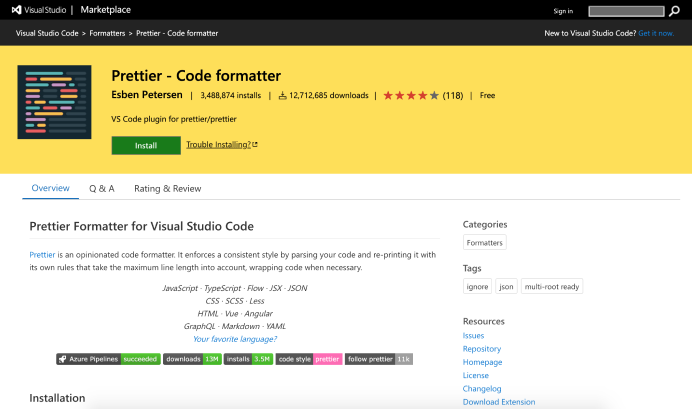Viewport: 692px width, 409px height.
Task: Click the green Install button
Action: coord(146,146)
